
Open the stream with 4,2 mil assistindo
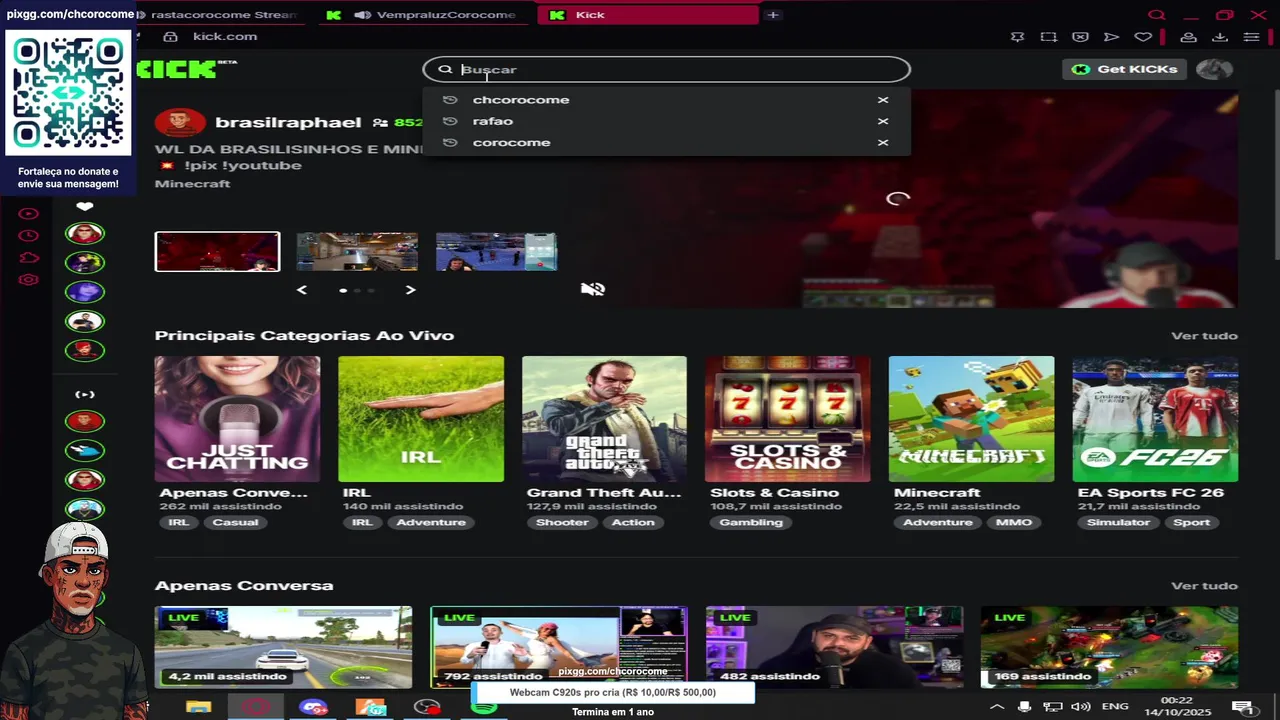coord(283,647)
